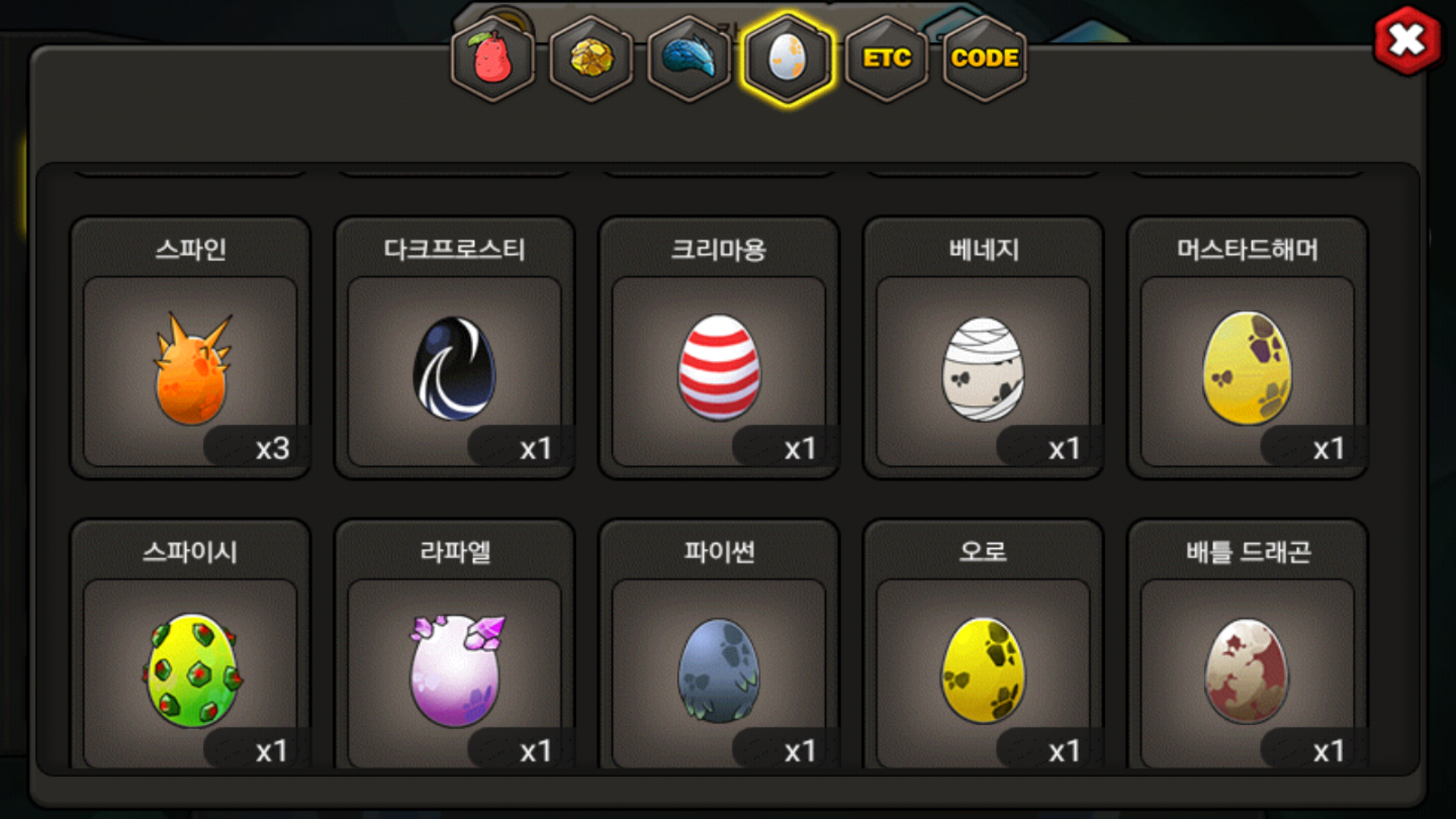Select the egg inventory tab
Screen dimensions: 1456x819
tap(788, 58)
